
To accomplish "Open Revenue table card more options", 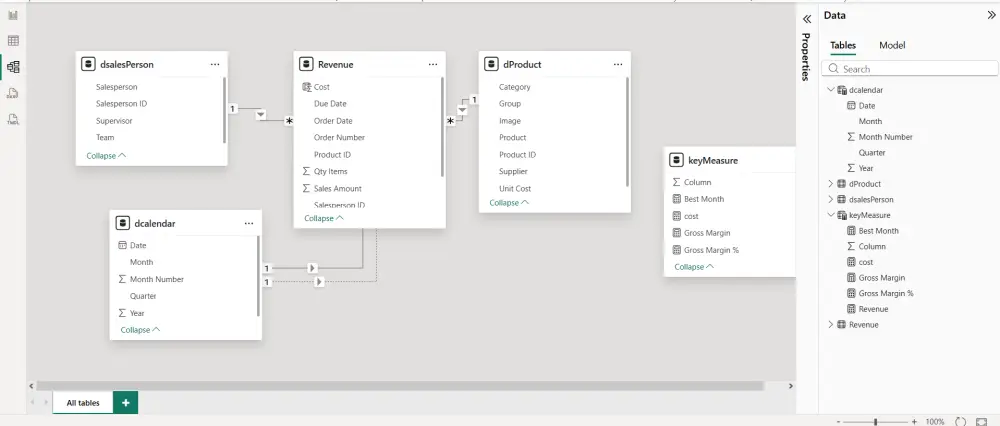I will click(433, 64).
